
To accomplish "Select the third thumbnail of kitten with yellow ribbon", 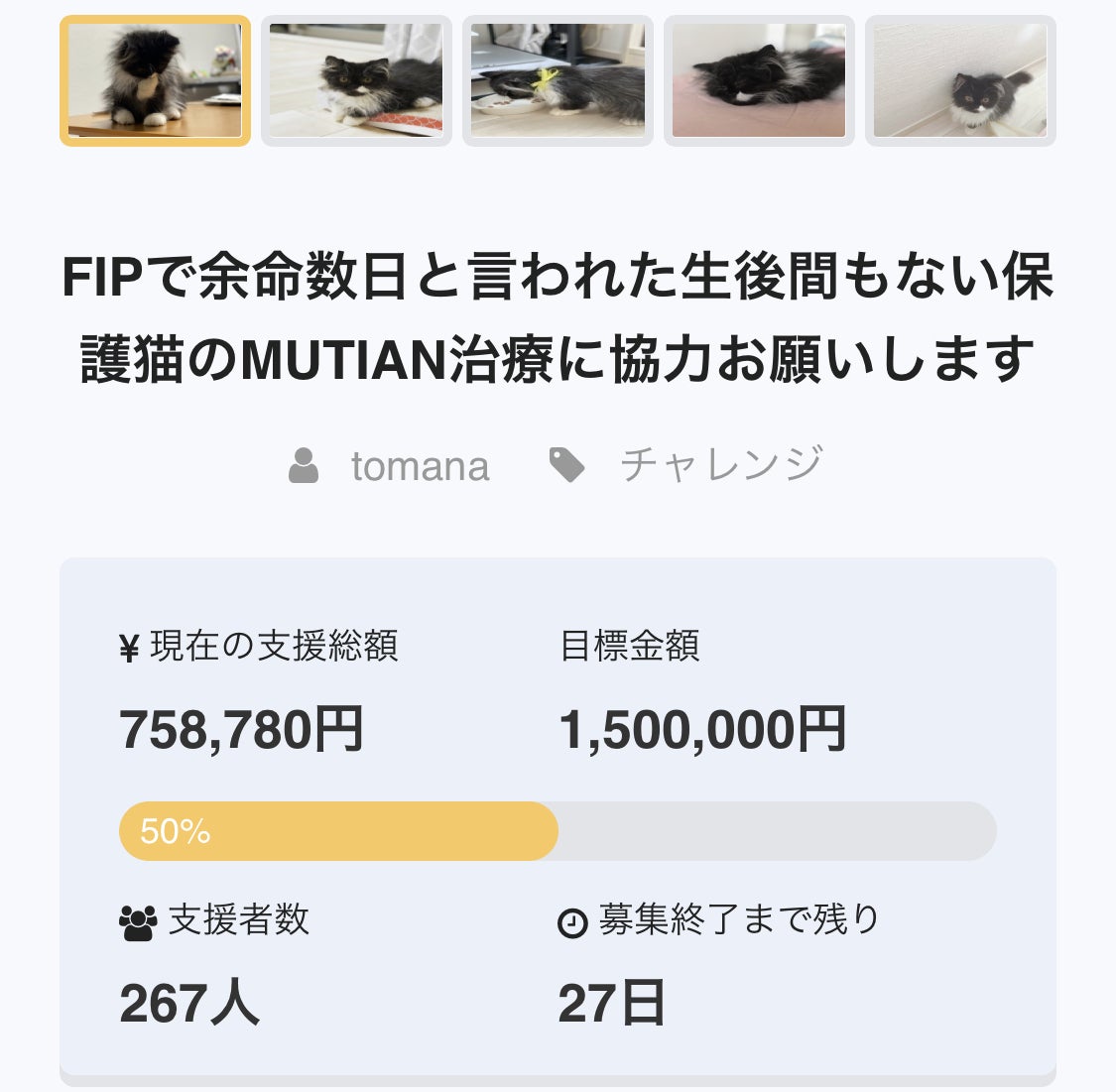I will point(558,80).
